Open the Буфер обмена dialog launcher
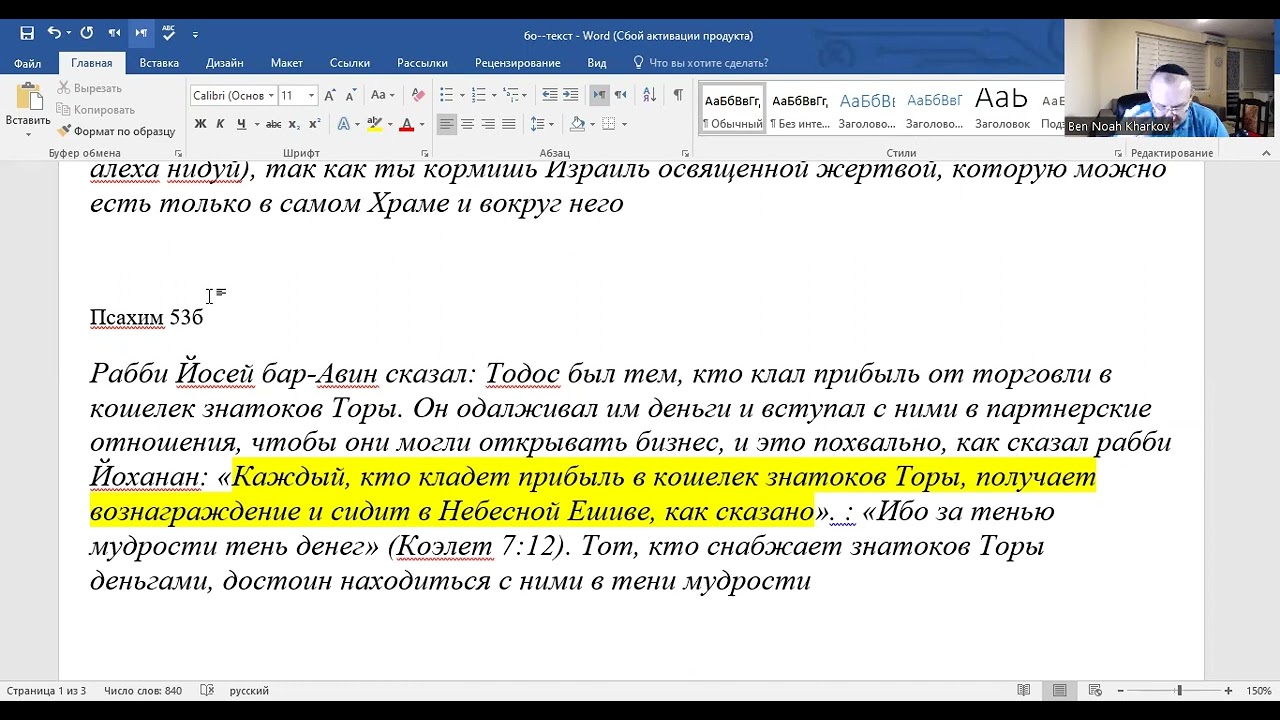Viewport: 1280px width, 720px height. (x=178, y=153)
